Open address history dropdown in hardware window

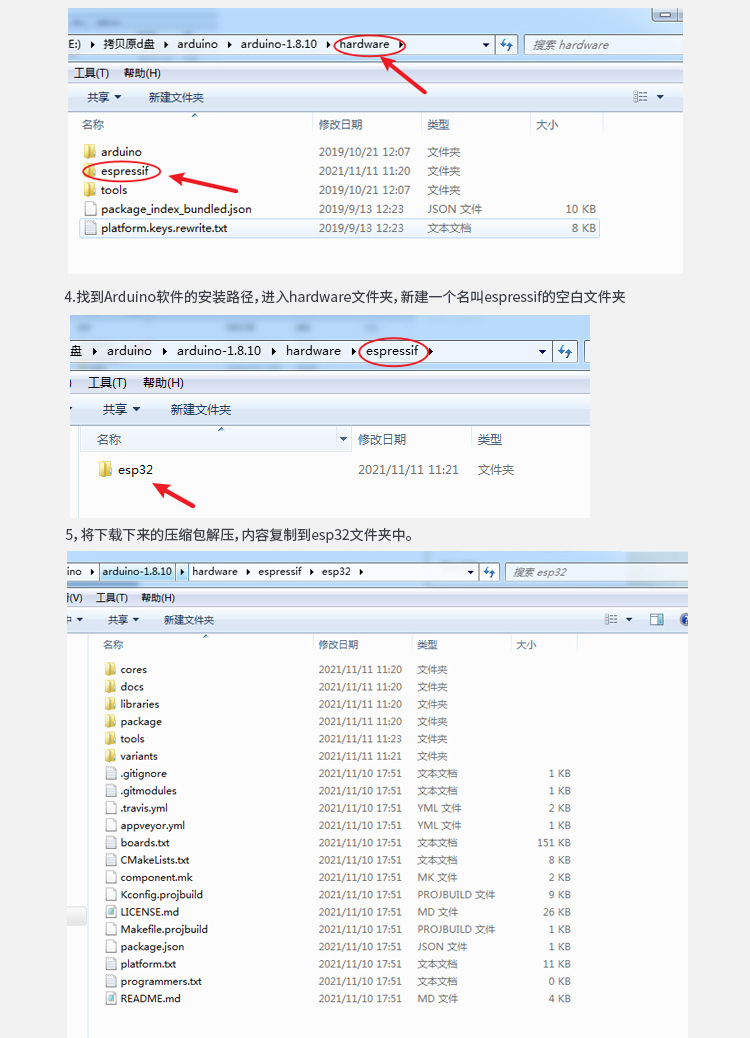[x=486, y=44]
